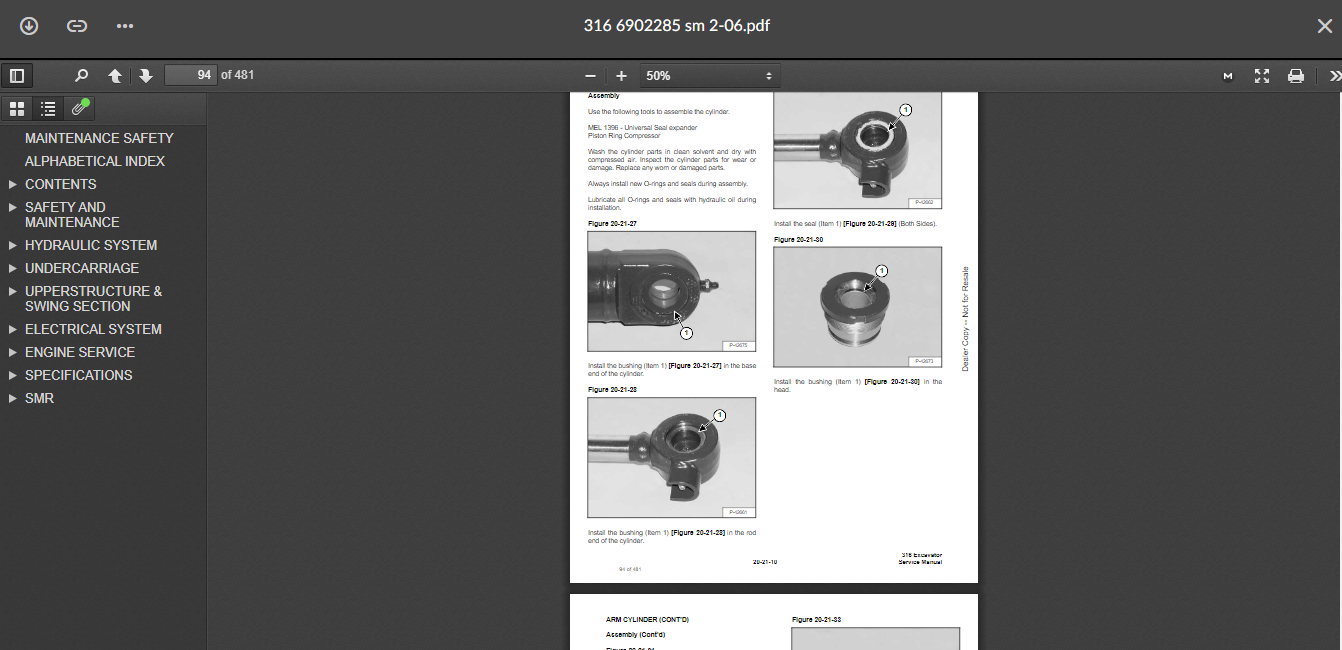This screenshot has width=1342, height=650.
Task: Show attachments paperclip view
Action: pyautogui.click(x=79, y=108)
